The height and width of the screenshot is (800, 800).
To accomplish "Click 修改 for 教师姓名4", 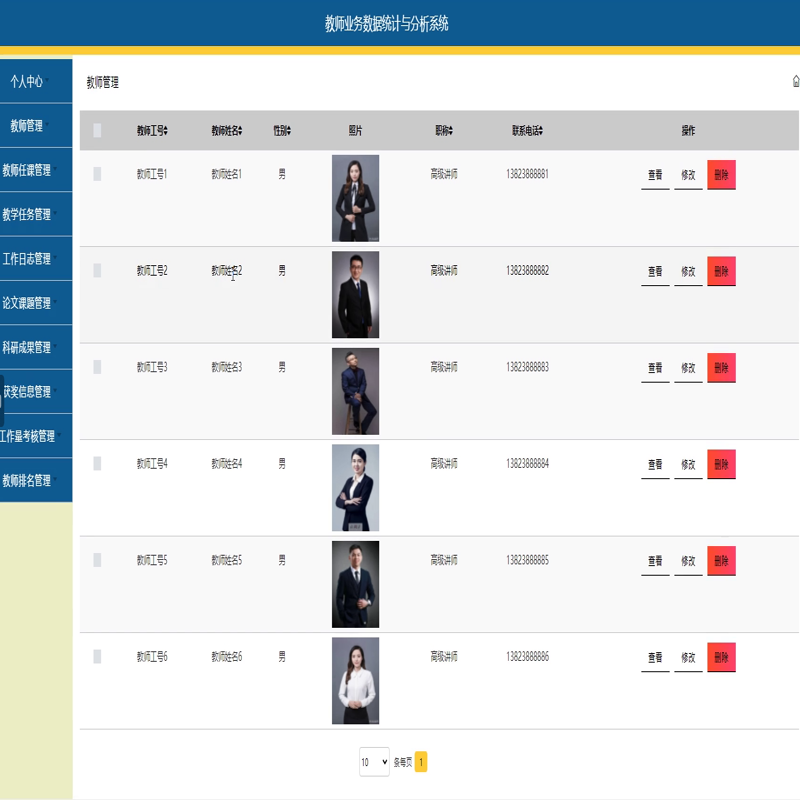I will pyautogui.click(x=688, y=464).
